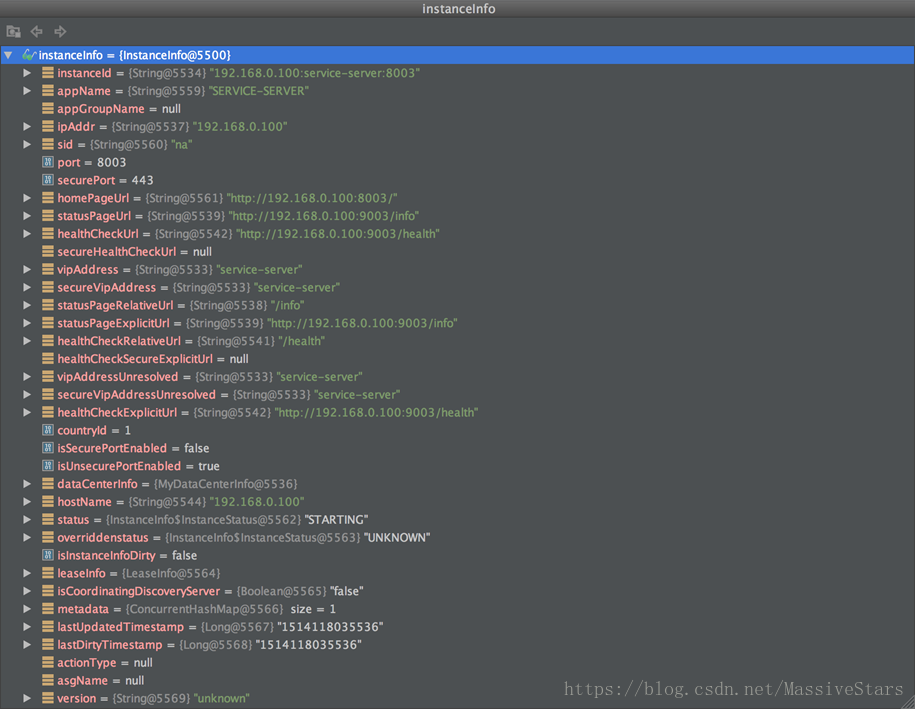Click the field icon beside lastUpdatedTimestamp
Image resolution: width=915 pixels, height=709 pixels.
pos(48,627)
